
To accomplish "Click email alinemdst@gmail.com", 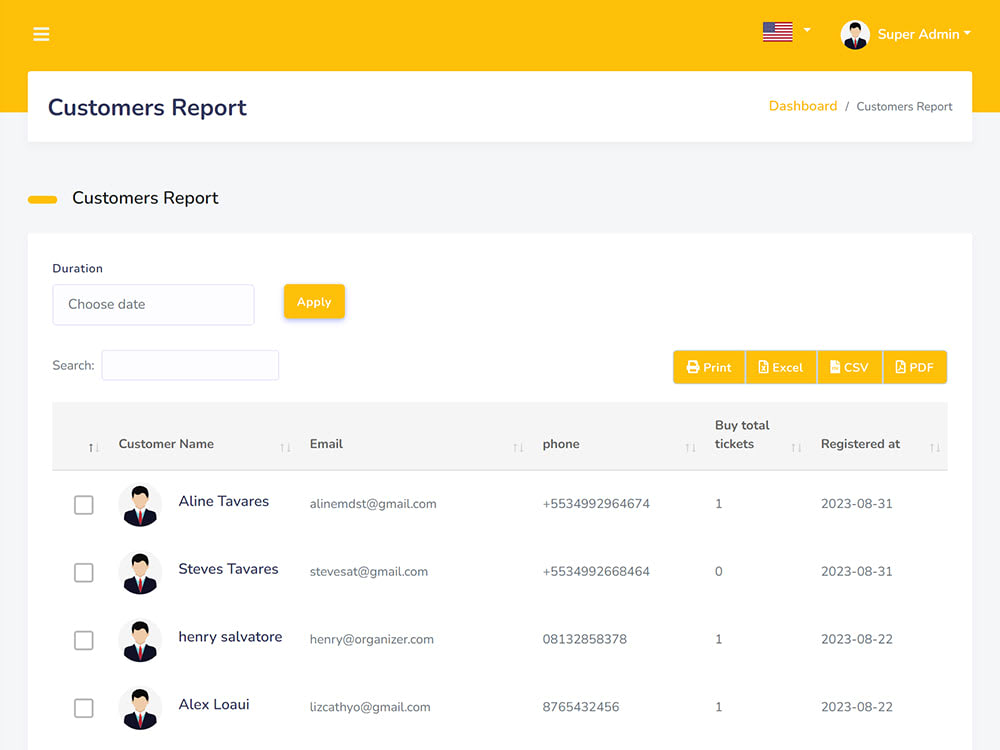I will pos(373,504).
